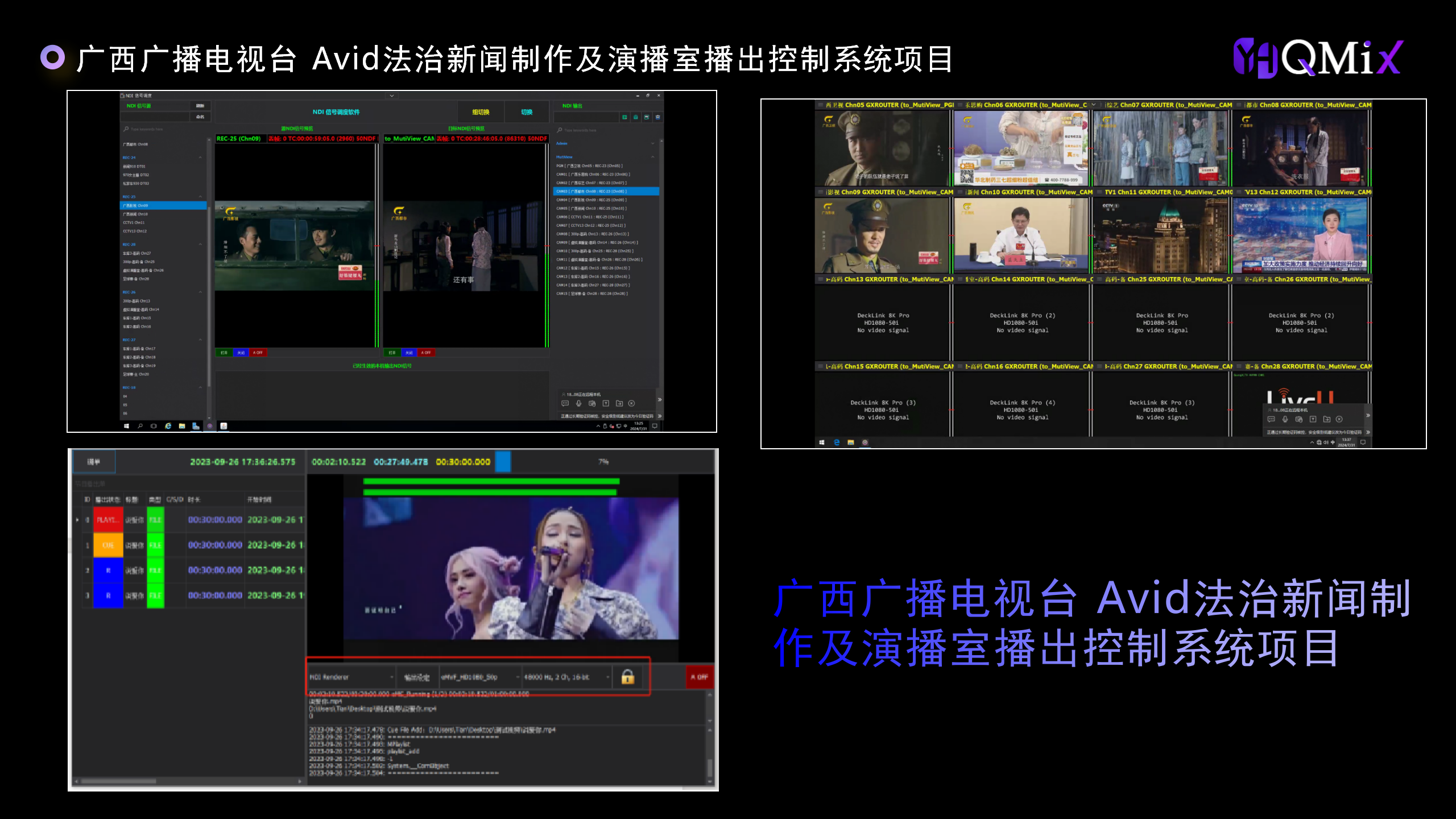Open the chat bubble icon in remote bar

coord(565,403)
